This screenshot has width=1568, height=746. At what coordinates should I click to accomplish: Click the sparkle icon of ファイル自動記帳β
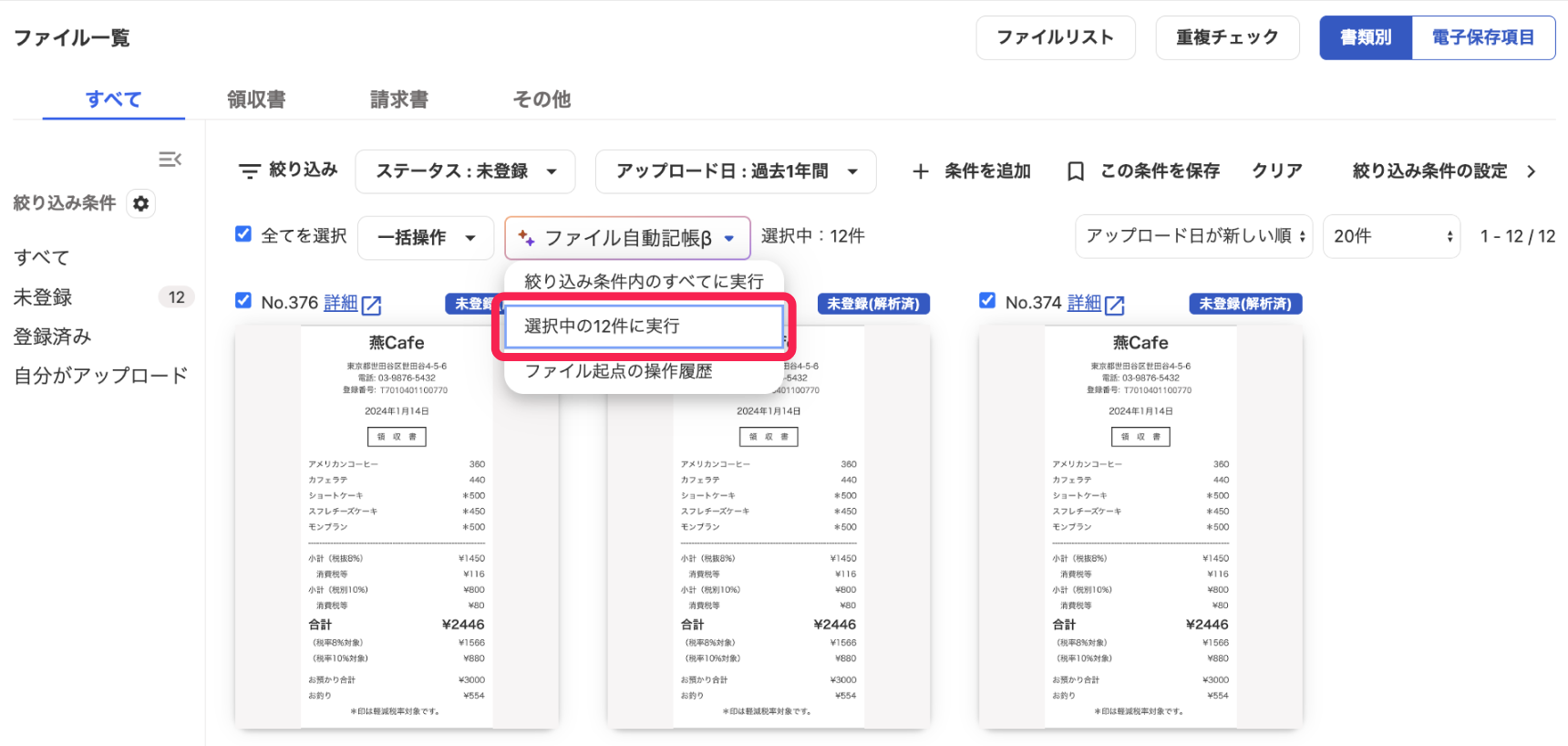(526, 237)
